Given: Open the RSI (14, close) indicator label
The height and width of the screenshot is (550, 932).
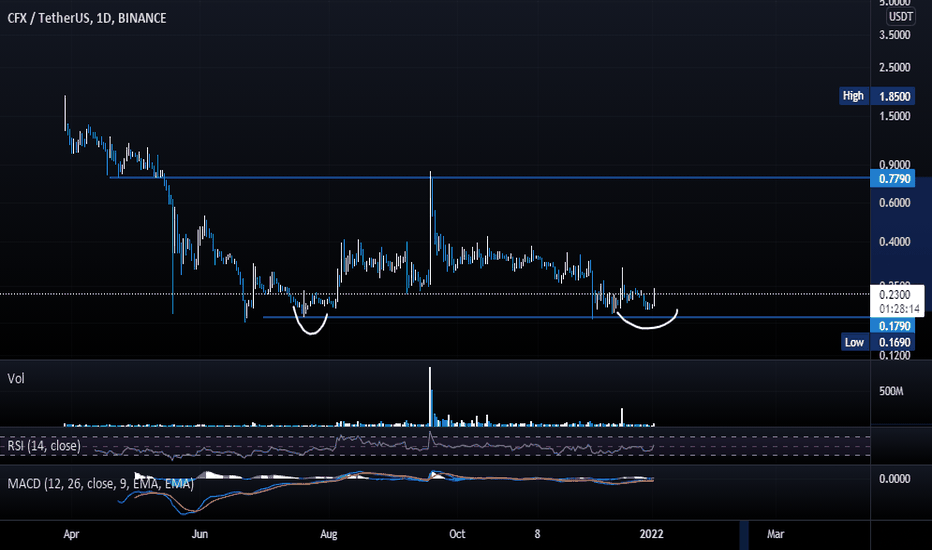Looking at the screenshot, I should point(44,446).
